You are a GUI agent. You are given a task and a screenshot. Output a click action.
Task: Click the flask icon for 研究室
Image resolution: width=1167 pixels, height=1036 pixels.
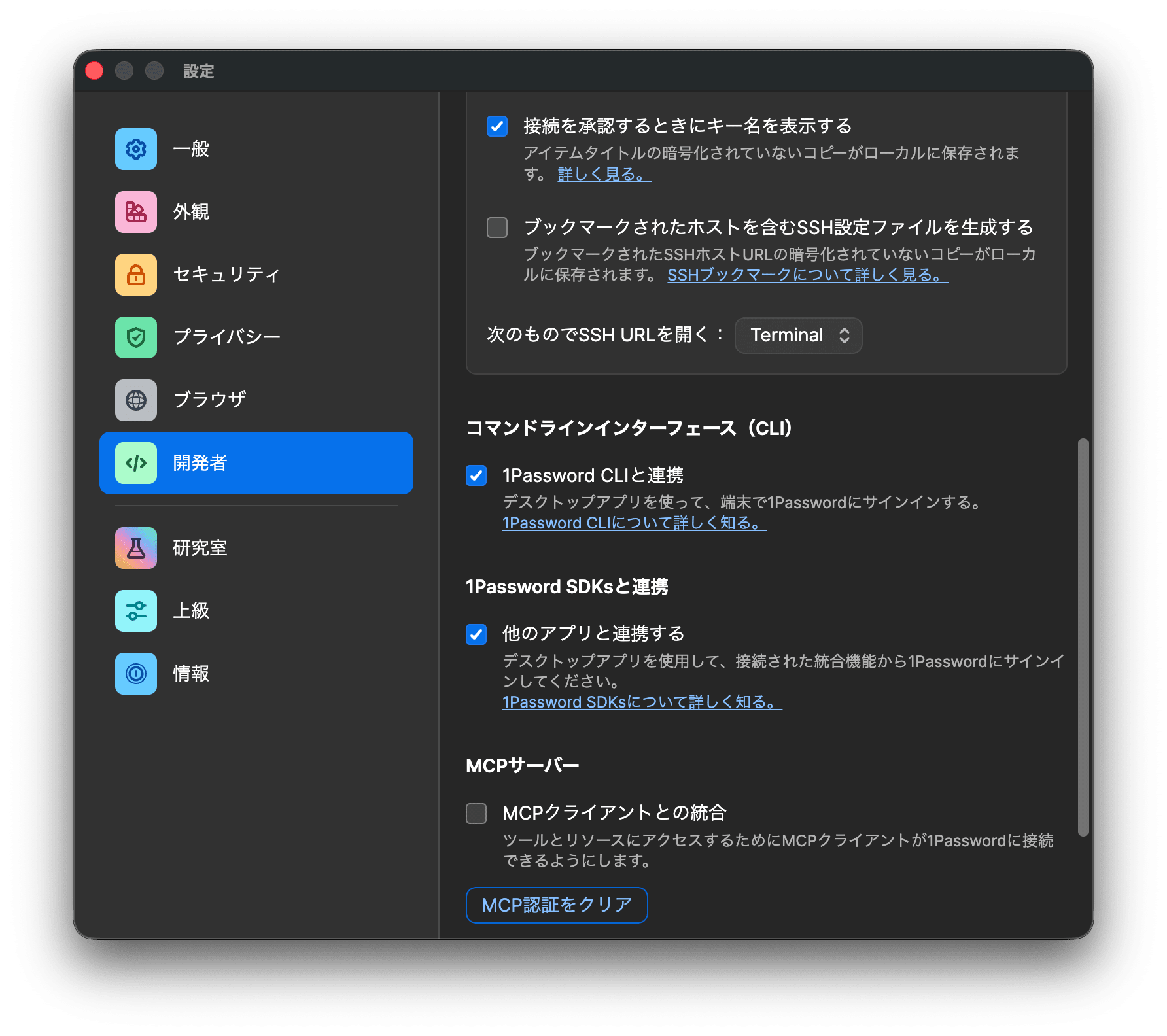click(136, 548)
